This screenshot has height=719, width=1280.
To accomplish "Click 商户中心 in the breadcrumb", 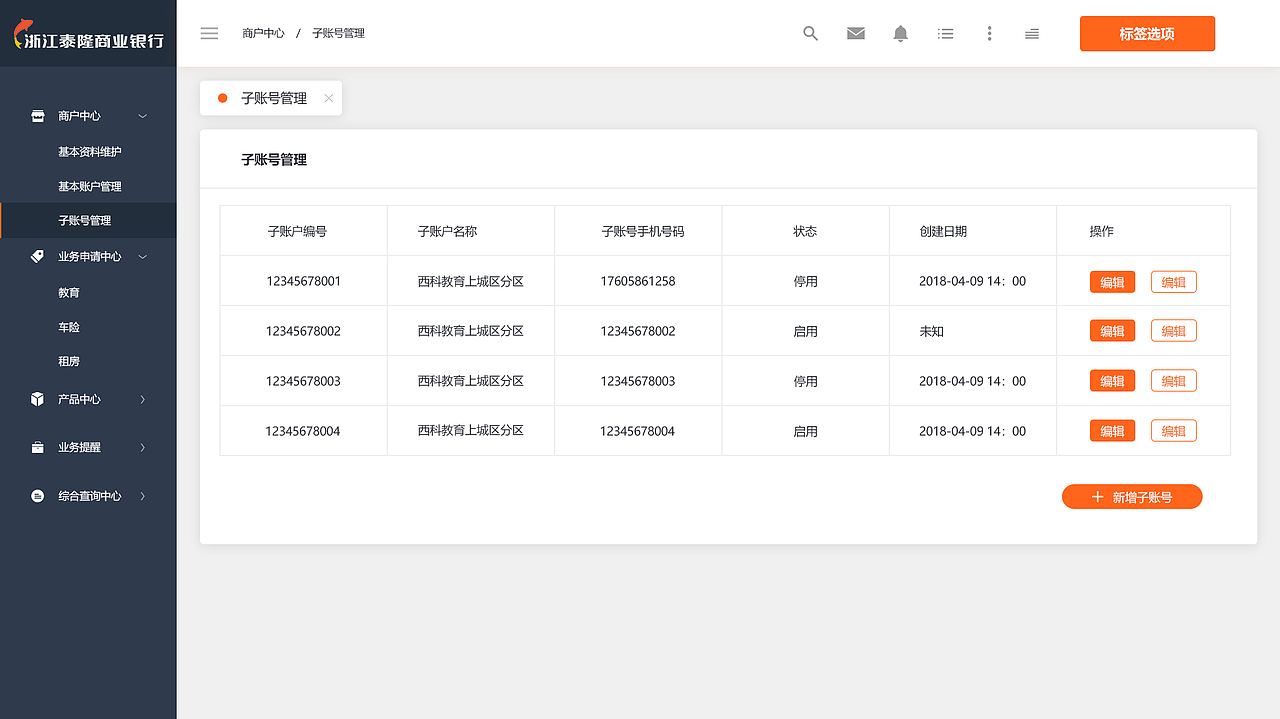I will [x=263, y=33].
